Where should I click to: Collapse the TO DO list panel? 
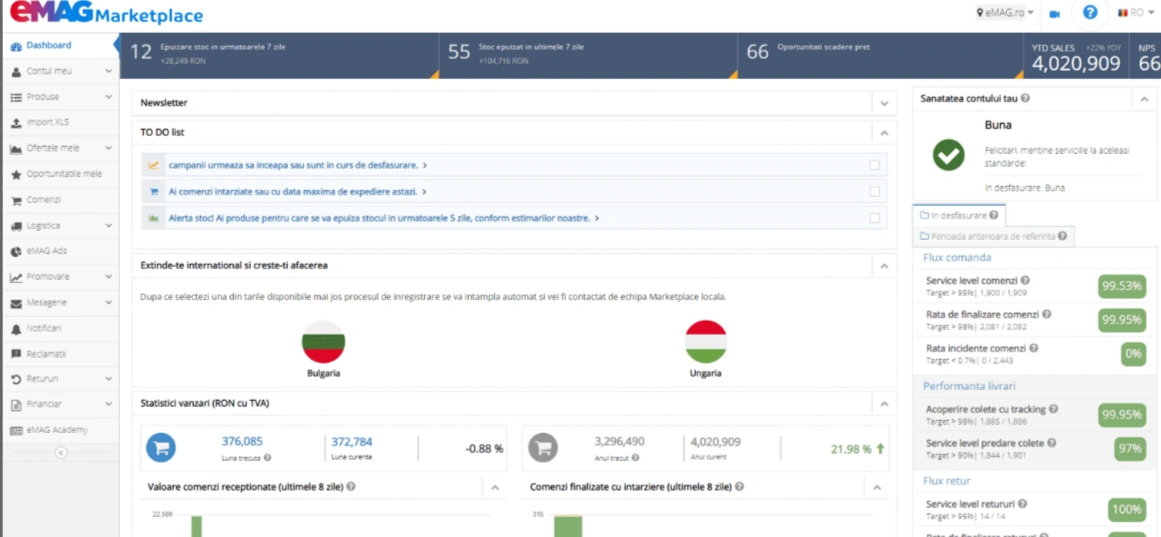[x=884, y=132]
